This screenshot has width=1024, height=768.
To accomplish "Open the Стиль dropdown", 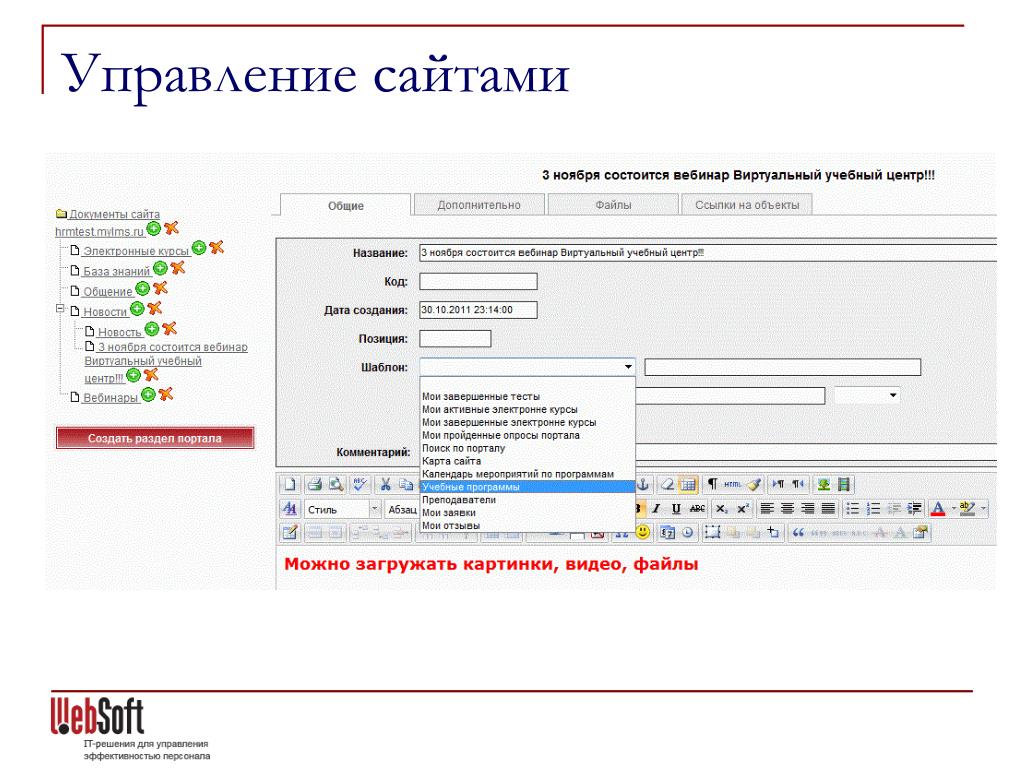I will [375, 509].
